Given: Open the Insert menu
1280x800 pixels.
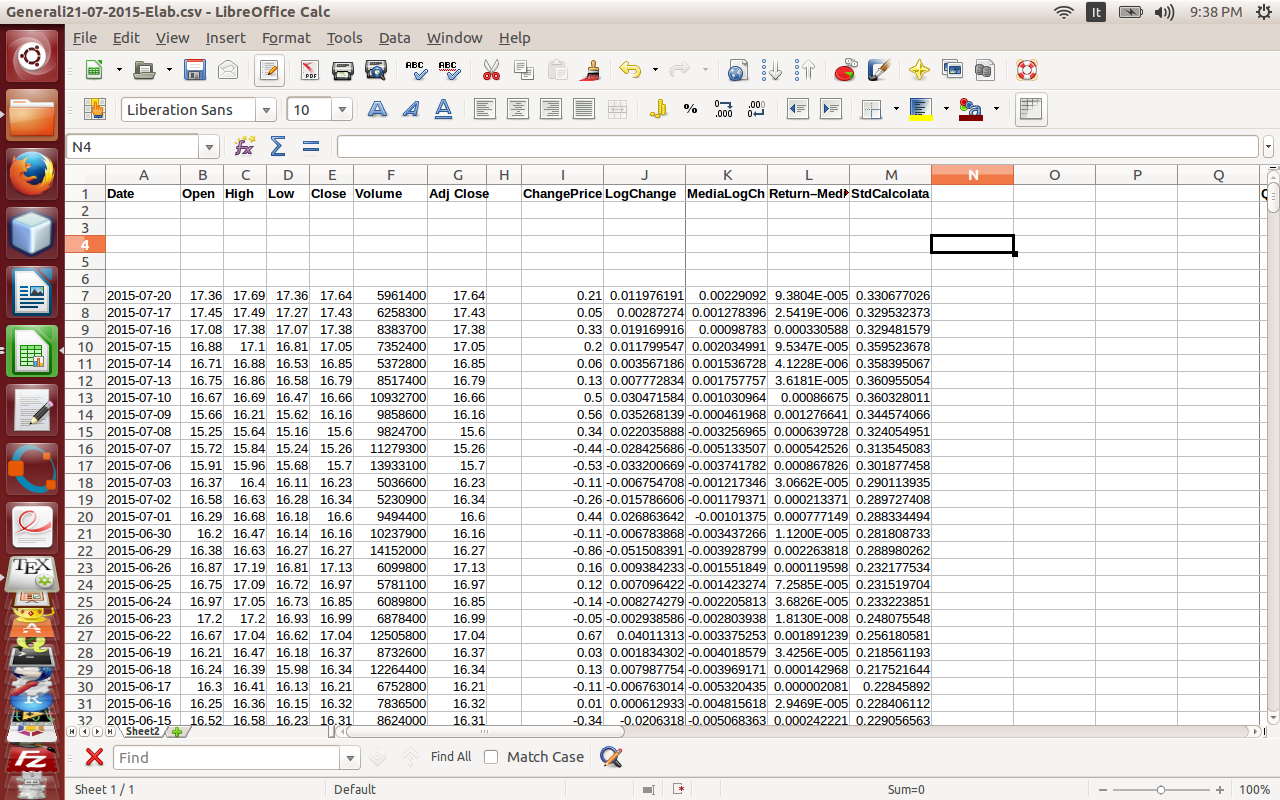Looking at the screenshot, I should 225,38.
